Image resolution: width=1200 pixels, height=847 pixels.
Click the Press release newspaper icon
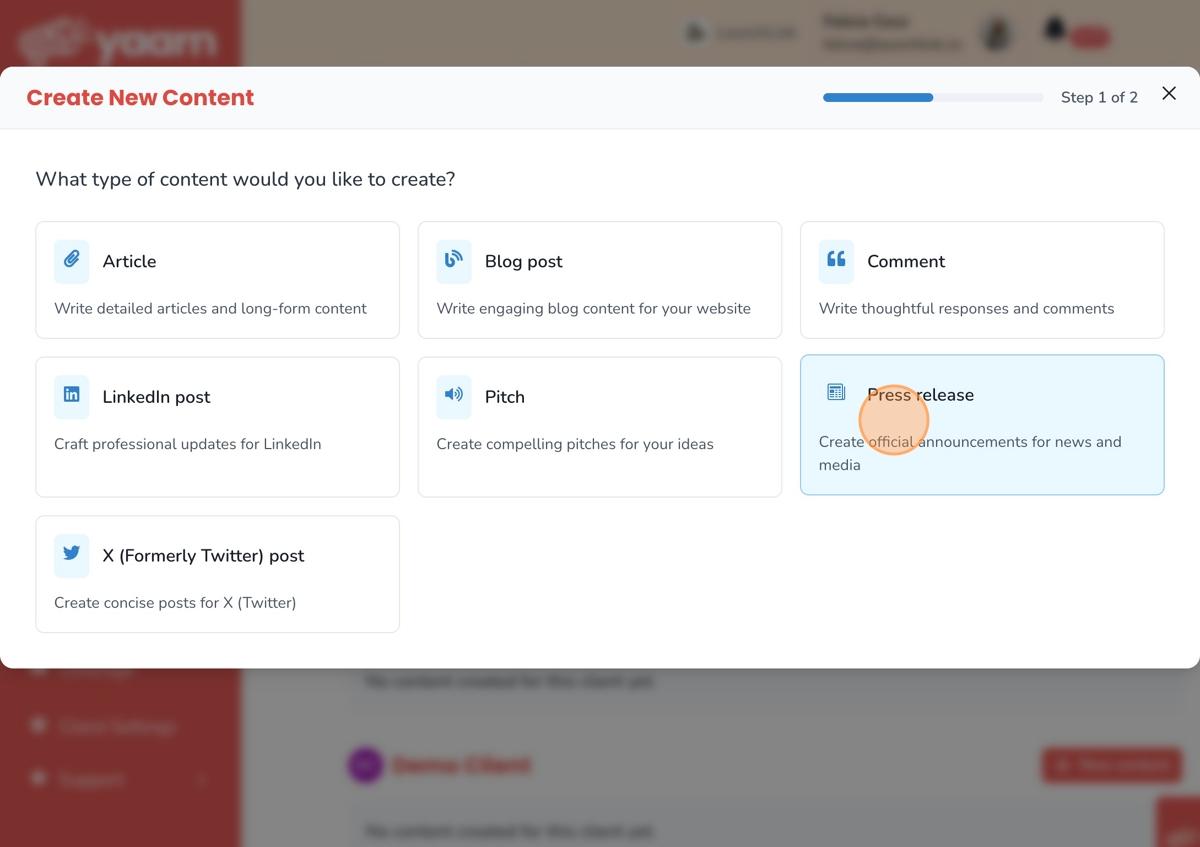click(836, 392)
